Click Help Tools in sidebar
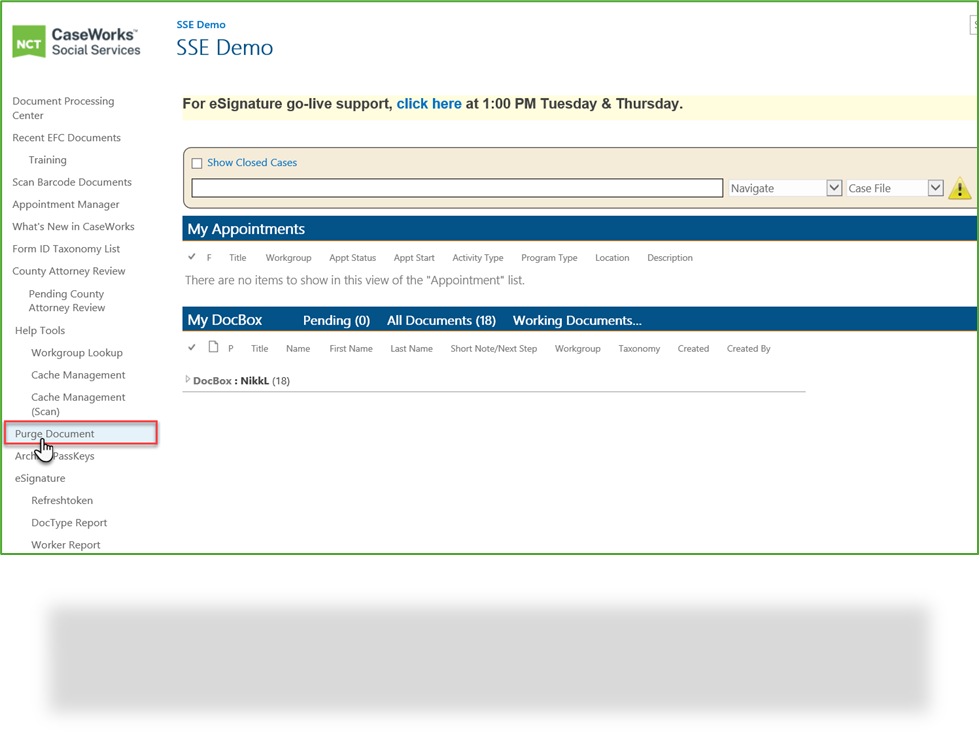979x738 pixels. (40, 330)
